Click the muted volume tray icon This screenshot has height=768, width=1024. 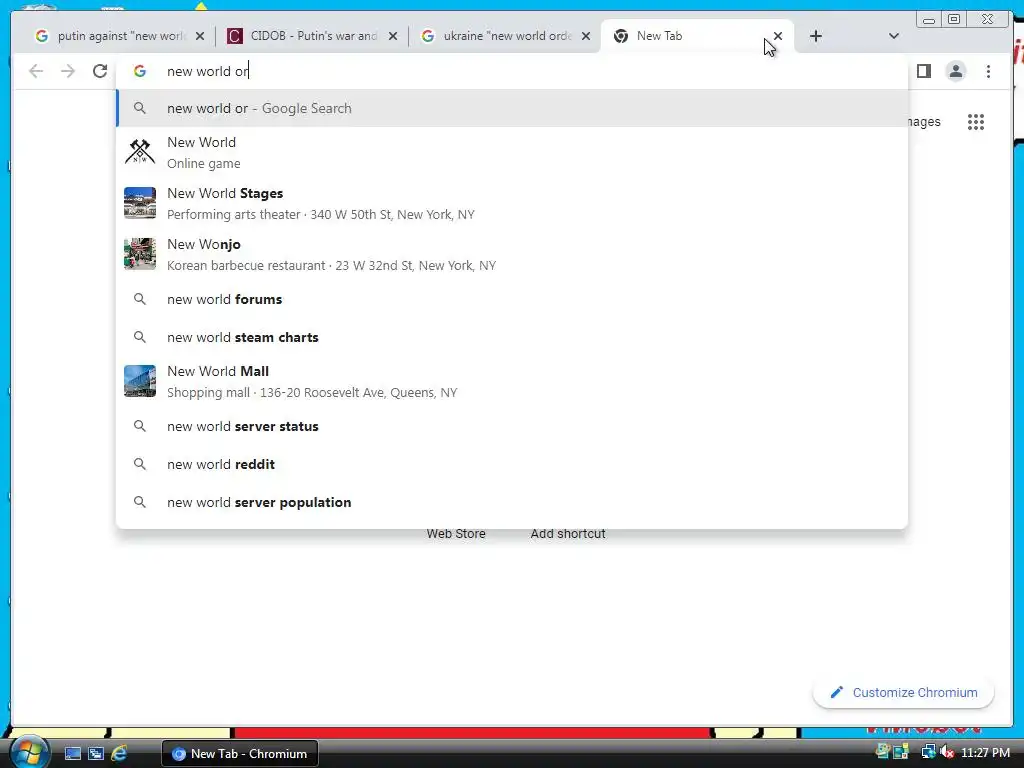point(947,752)
